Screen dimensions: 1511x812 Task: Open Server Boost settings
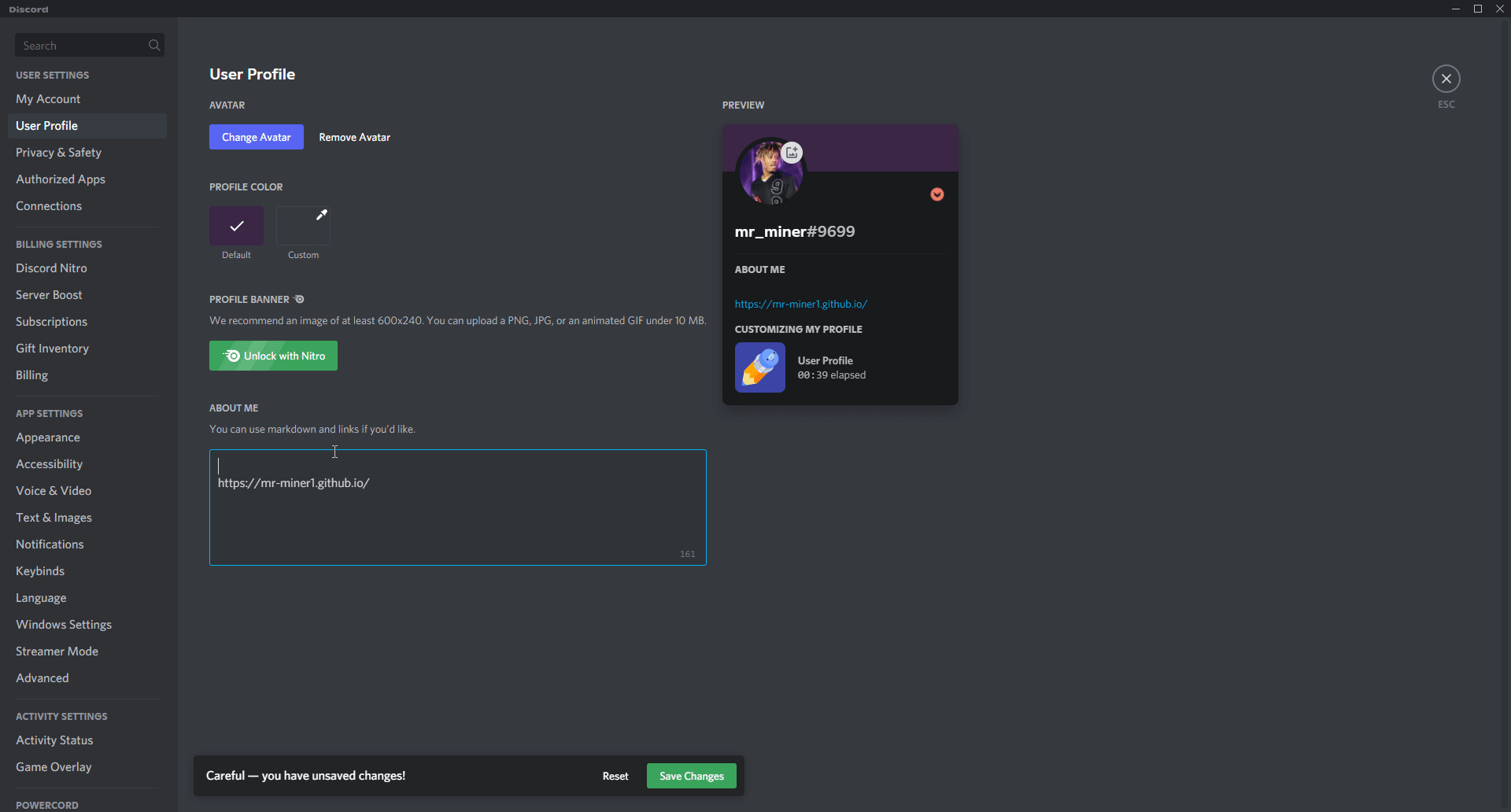click(x=87, y=295)
